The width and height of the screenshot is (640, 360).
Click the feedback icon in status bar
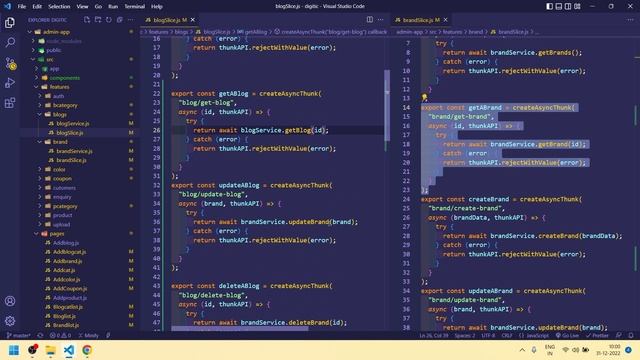click(619, 336)
